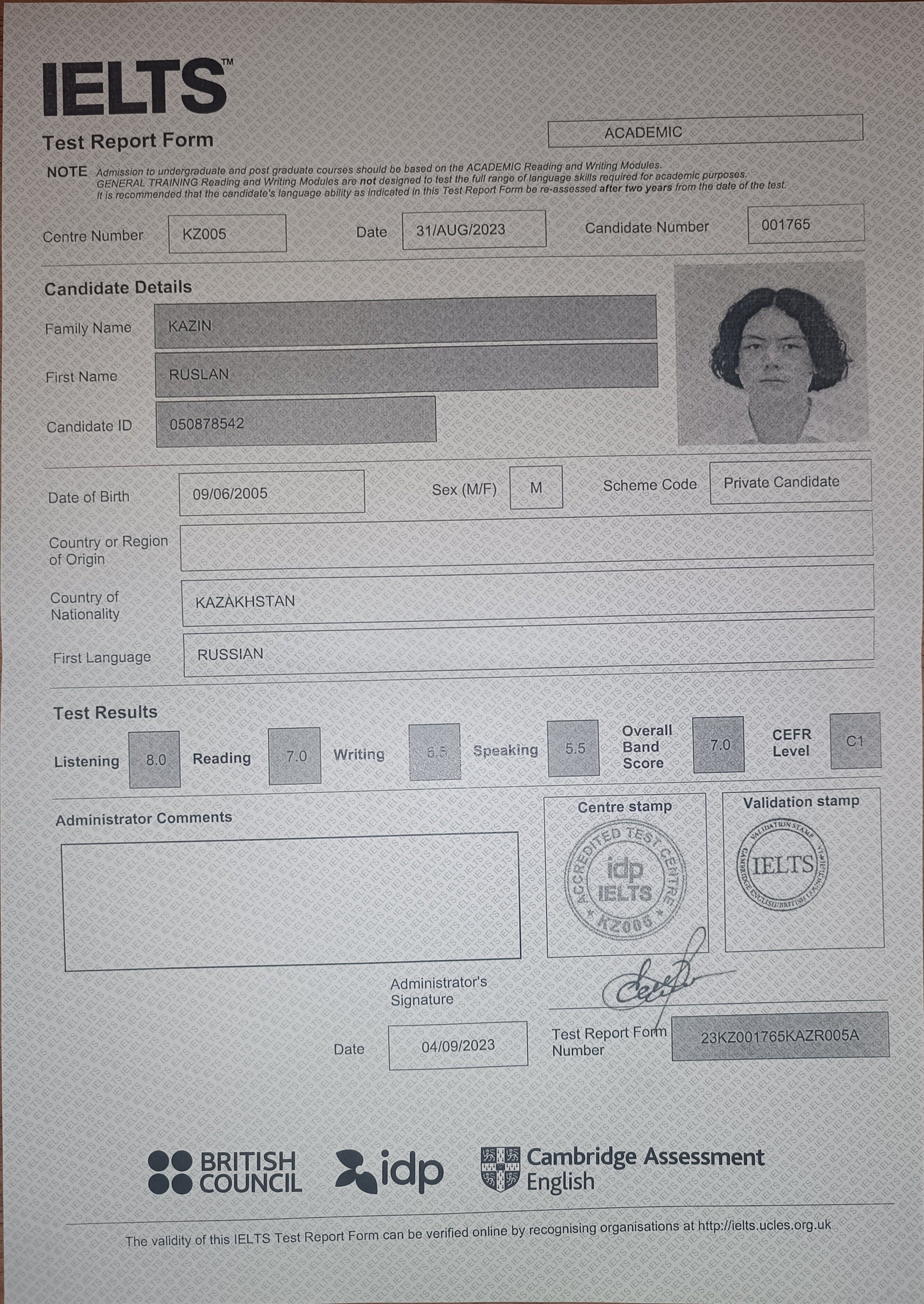Click the First Name field RUSLAN
Viewport: 924px width, 1304px height.
[407, 370]
